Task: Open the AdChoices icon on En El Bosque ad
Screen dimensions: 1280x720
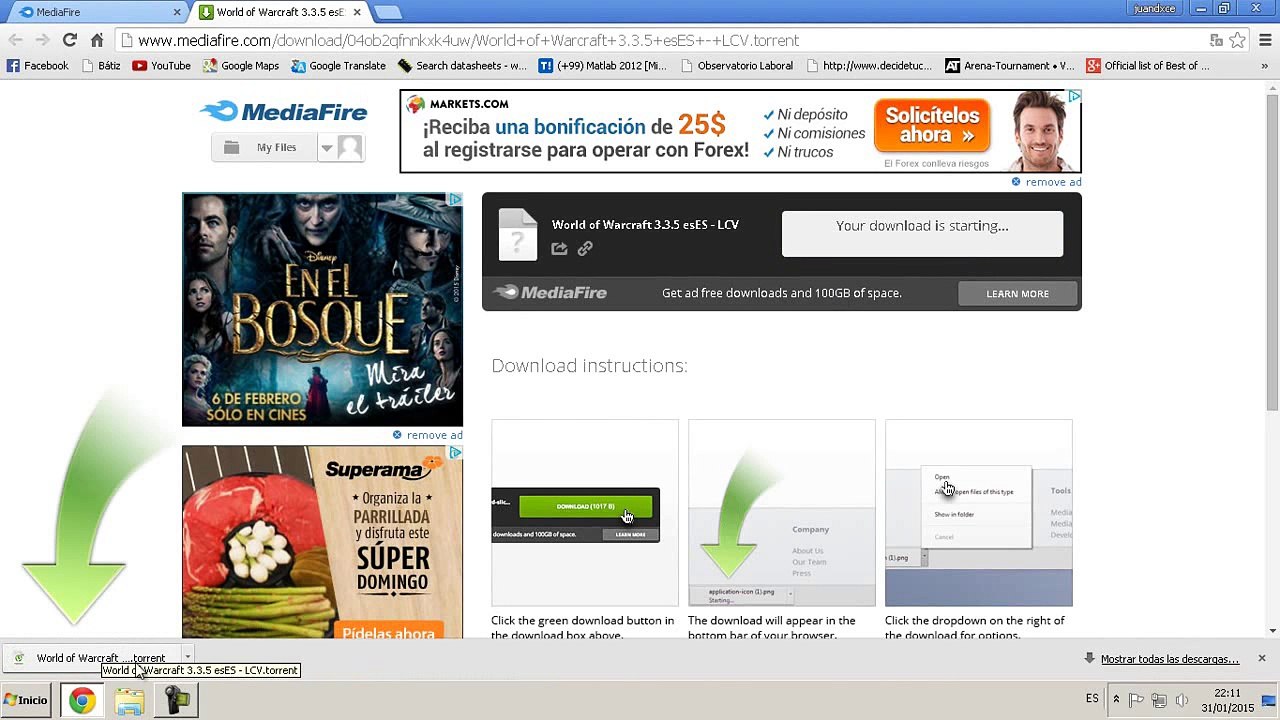Action: click(455, 200)
